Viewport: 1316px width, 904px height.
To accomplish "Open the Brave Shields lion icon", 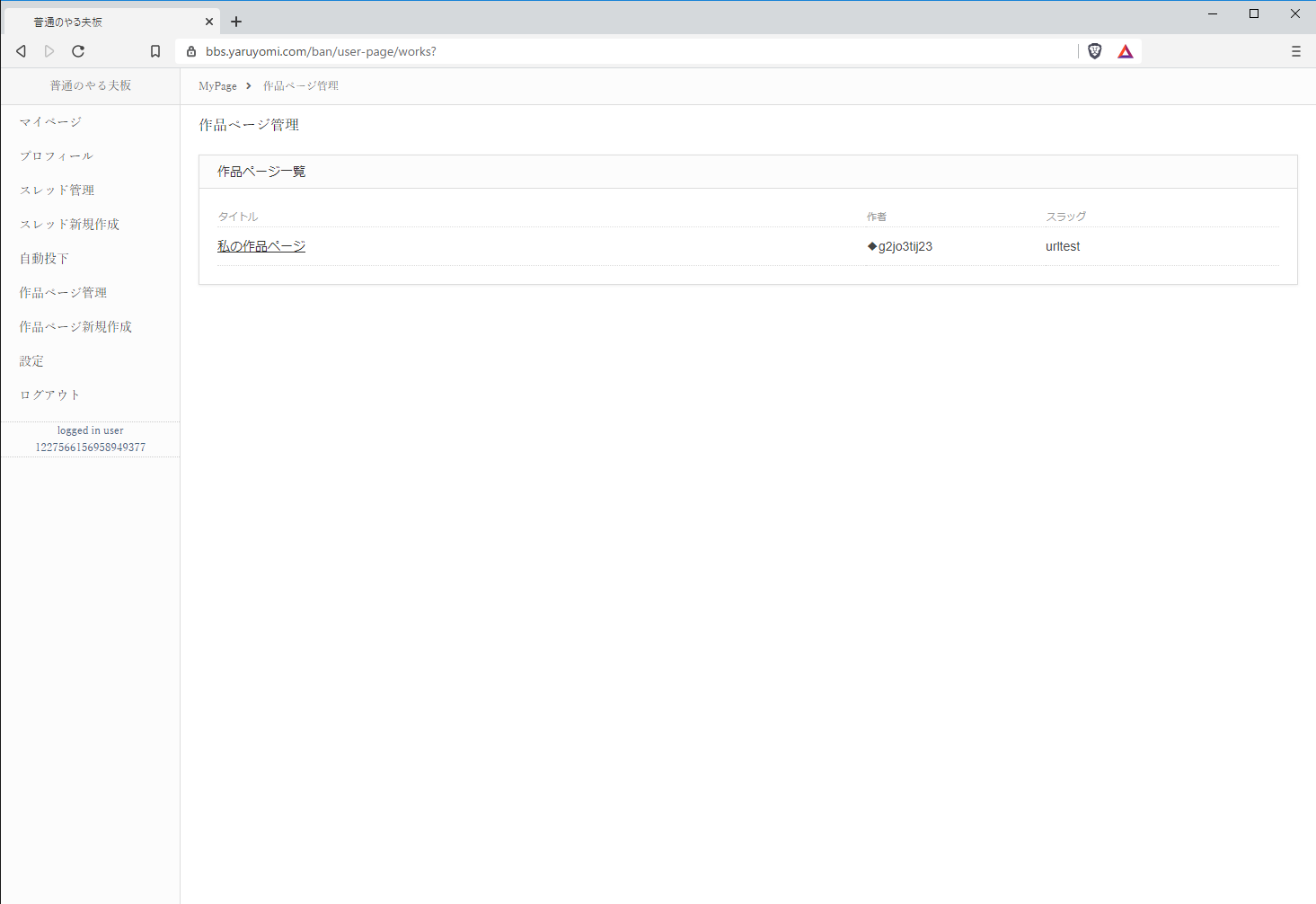I will 1094,51.
